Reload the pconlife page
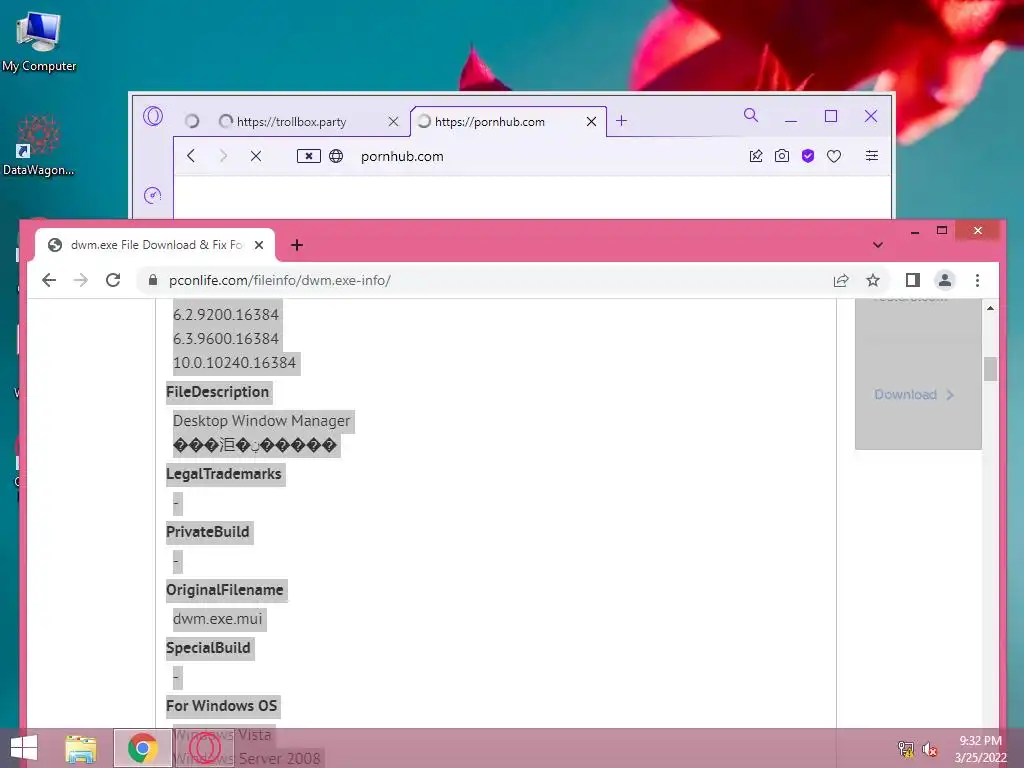 tap(113, 280)
